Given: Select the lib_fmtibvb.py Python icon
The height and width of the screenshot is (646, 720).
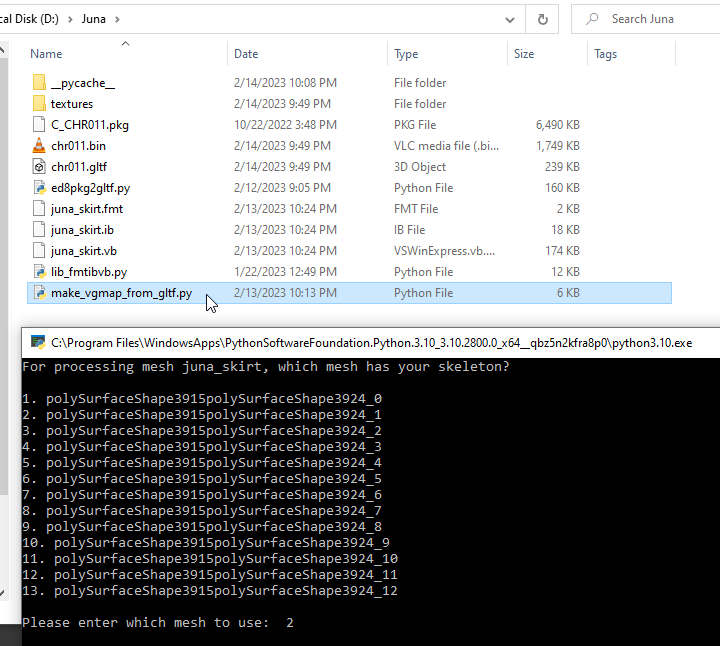Looking at the screenshot, I should point(39,272).
